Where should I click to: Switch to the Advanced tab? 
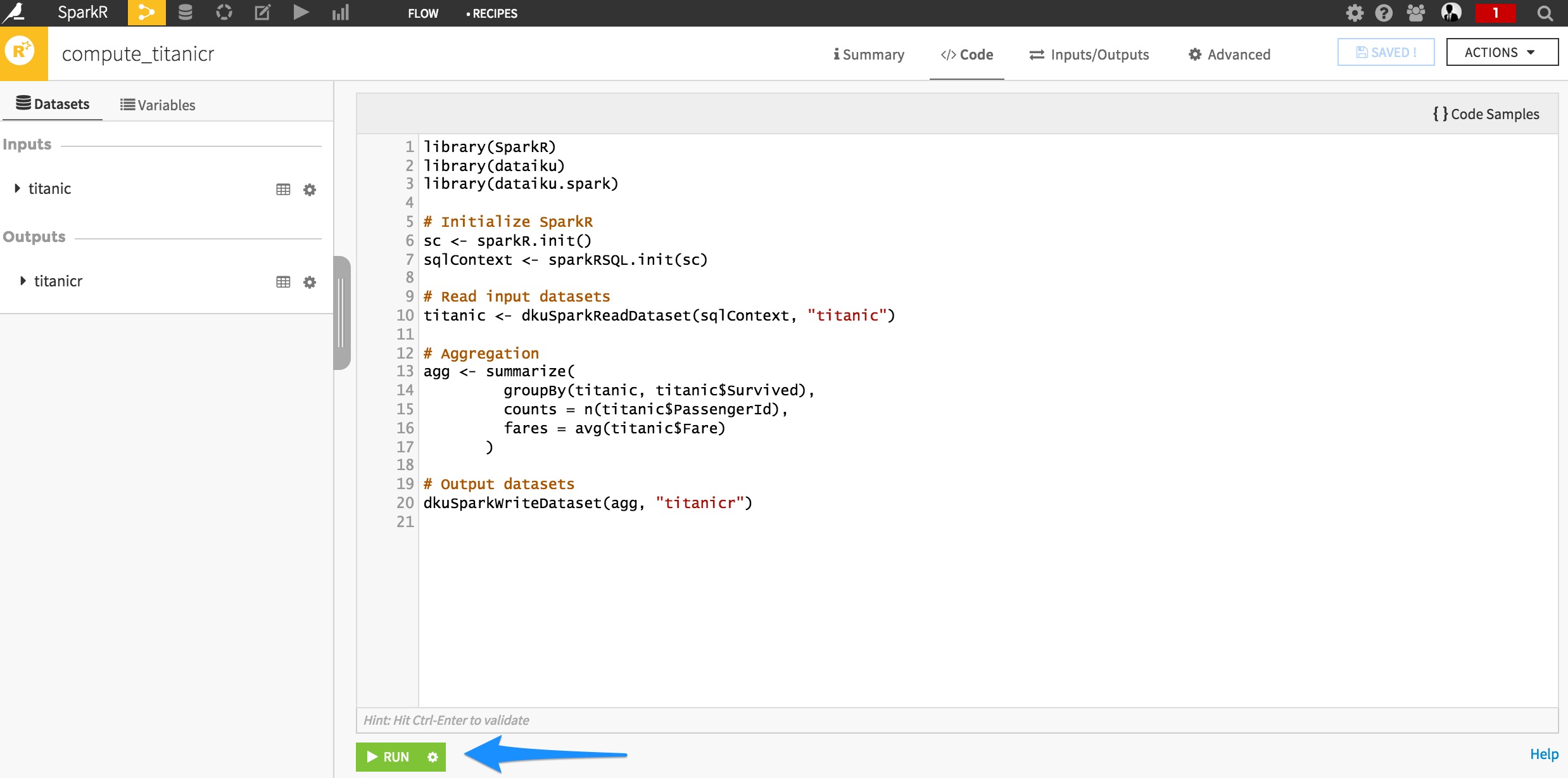(1229, 54)
